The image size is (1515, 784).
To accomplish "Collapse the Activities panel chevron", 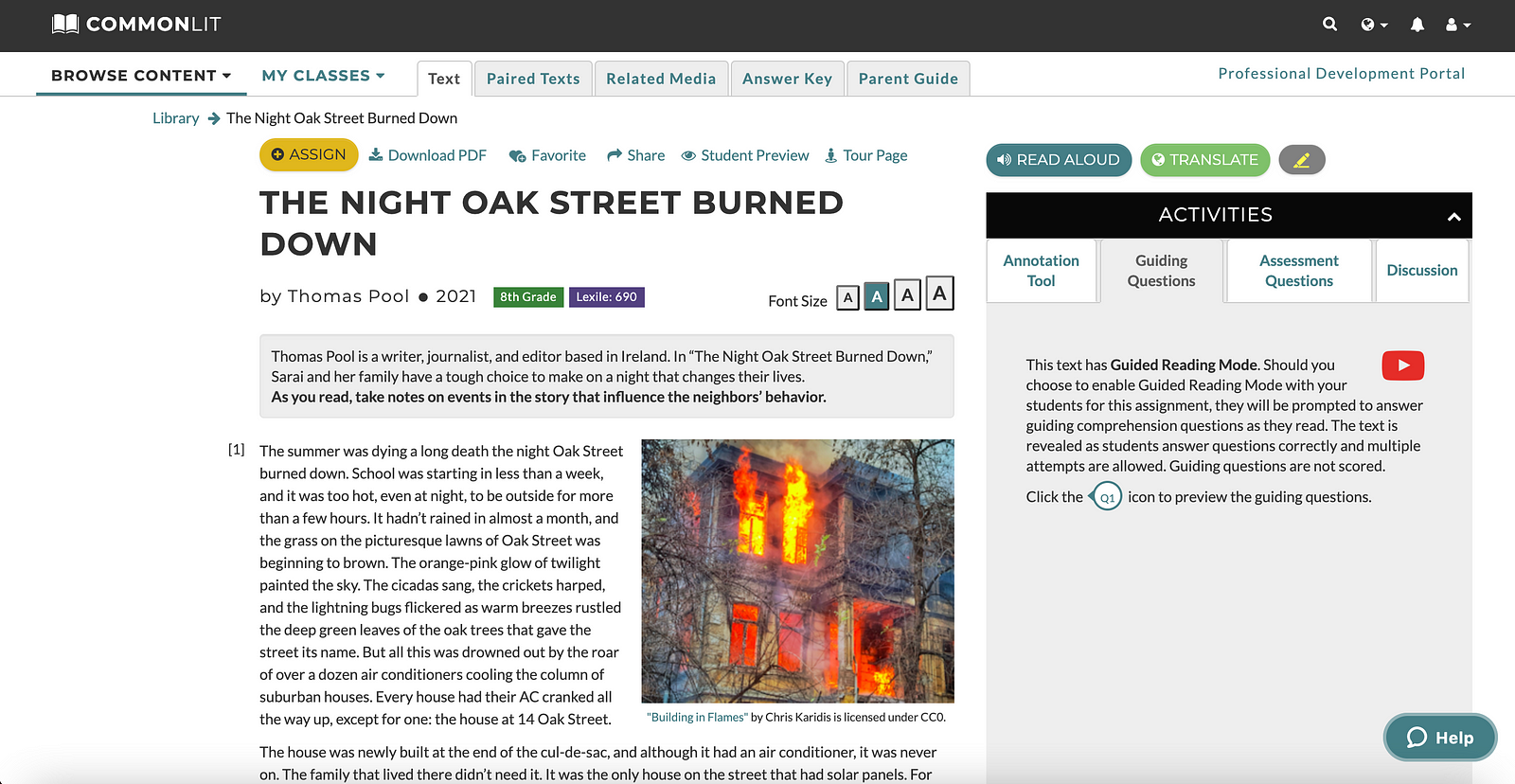I will [x=1453, y=217].
